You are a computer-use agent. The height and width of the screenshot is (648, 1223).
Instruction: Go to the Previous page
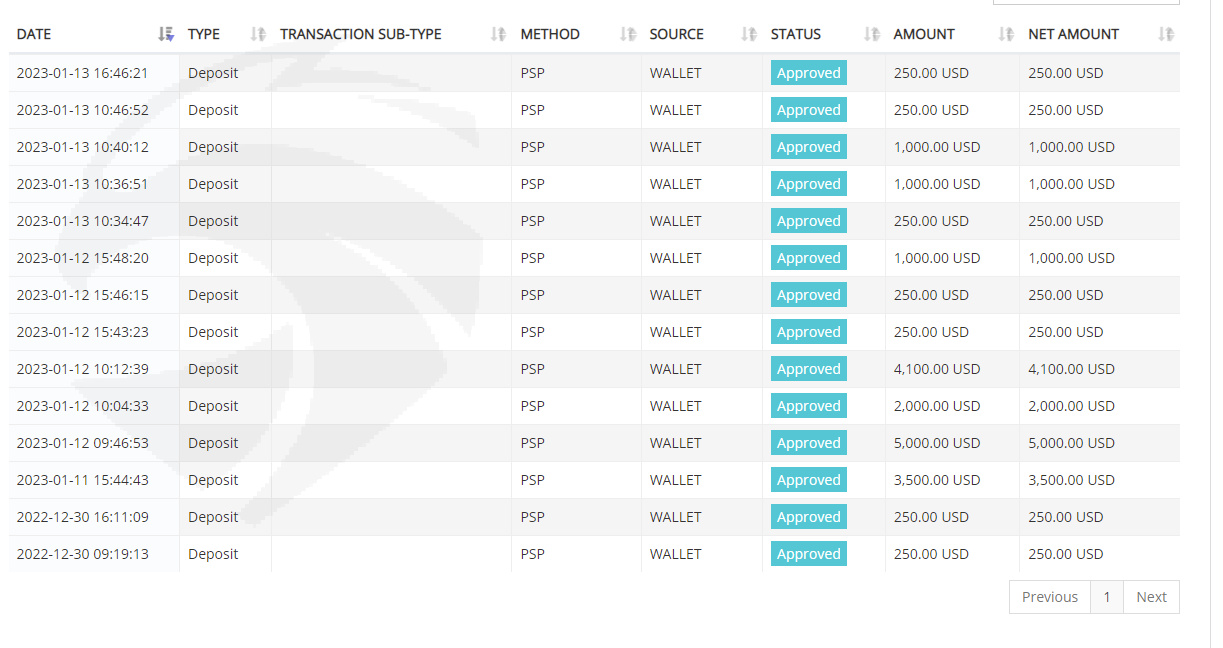pyautogui.click(x=1049, y=597)
